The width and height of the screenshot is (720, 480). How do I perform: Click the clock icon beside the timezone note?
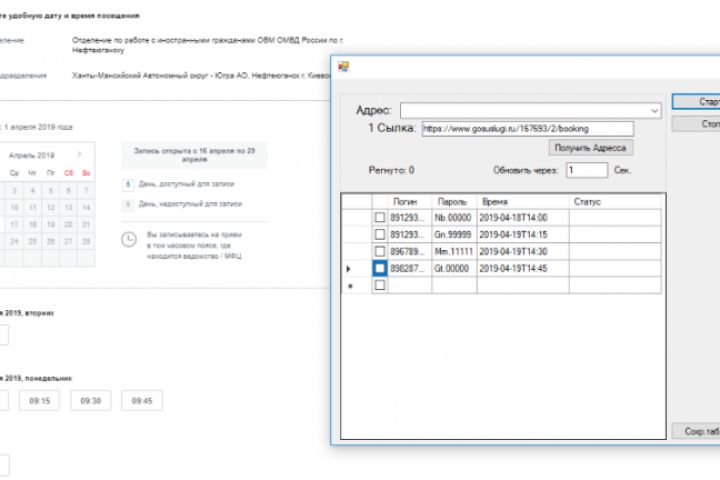pos(129,240)
